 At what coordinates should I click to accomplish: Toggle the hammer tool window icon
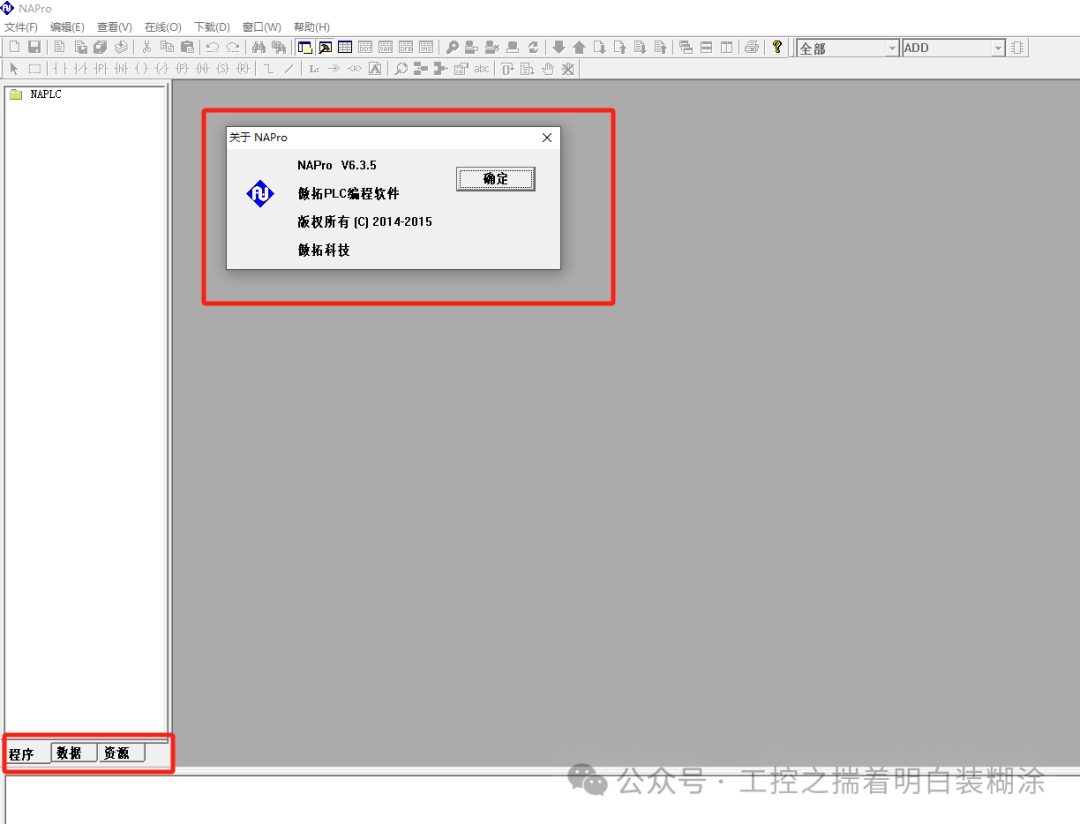(x=325, y=47)
